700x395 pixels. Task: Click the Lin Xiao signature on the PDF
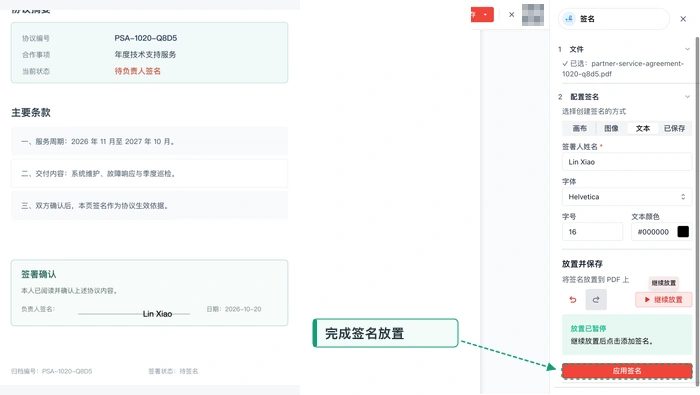coord(157,314)
